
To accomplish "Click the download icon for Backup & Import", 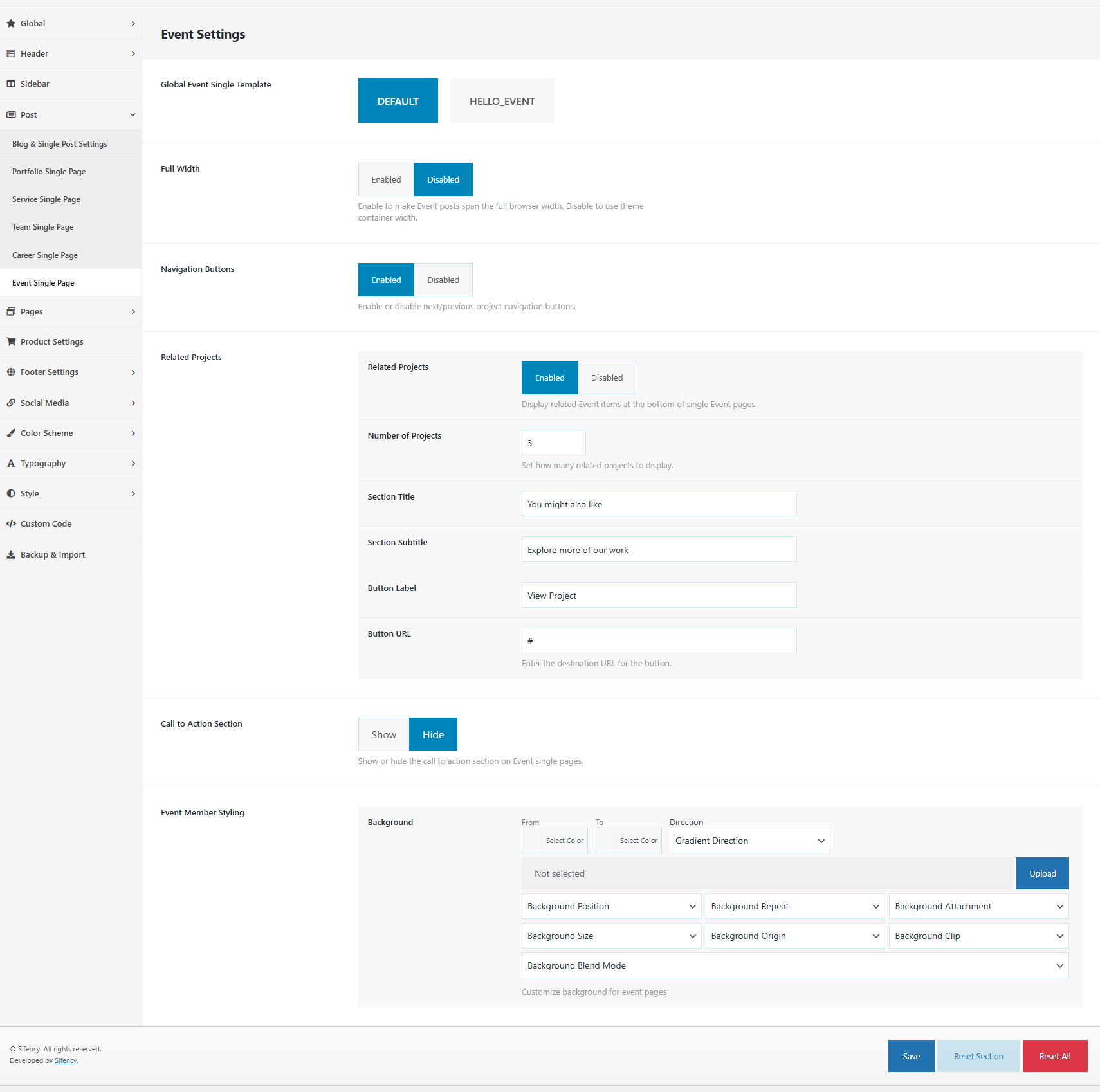I will point(11,555).
